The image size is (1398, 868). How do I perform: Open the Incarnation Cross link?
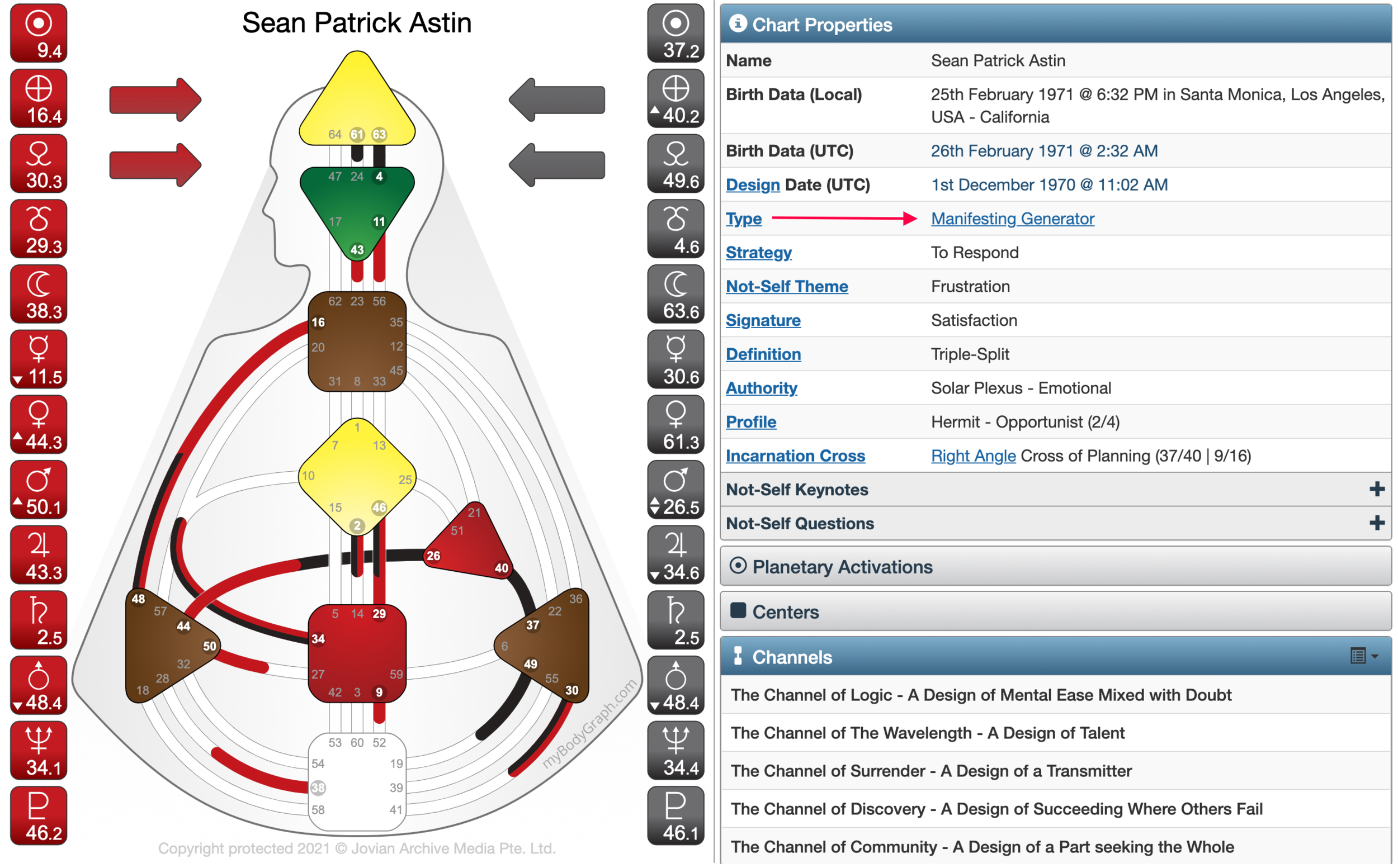pos(796,456)
